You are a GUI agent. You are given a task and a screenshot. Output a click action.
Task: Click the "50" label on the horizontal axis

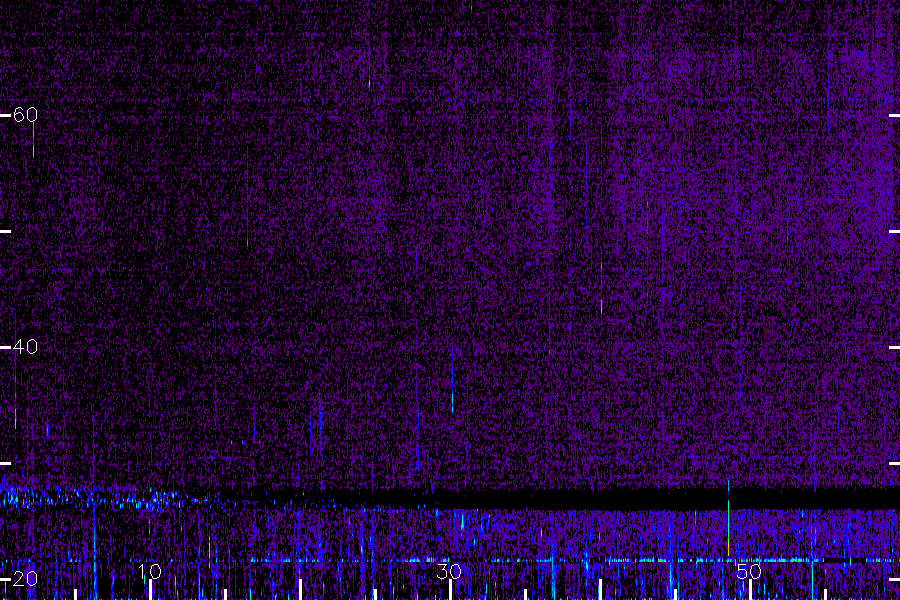coord(749,571)
